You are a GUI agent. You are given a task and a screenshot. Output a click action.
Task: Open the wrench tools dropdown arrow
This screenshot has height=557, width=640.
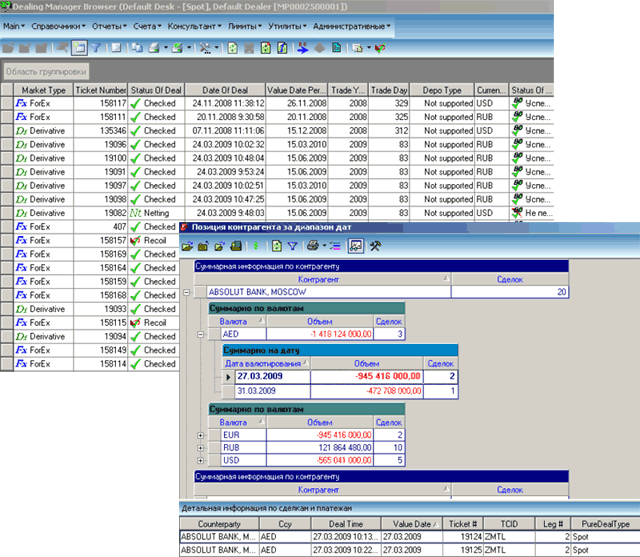point(216,48)
